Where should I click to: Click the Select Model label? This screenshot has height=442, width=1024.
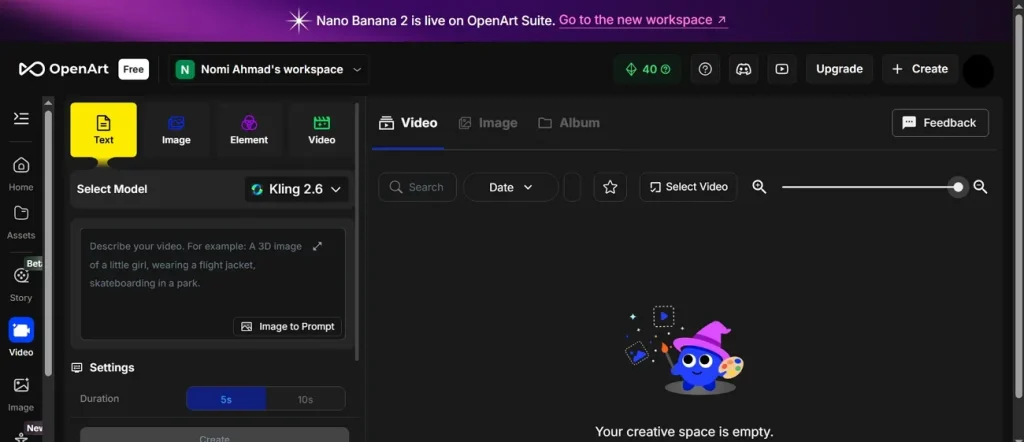pos(112,189)
